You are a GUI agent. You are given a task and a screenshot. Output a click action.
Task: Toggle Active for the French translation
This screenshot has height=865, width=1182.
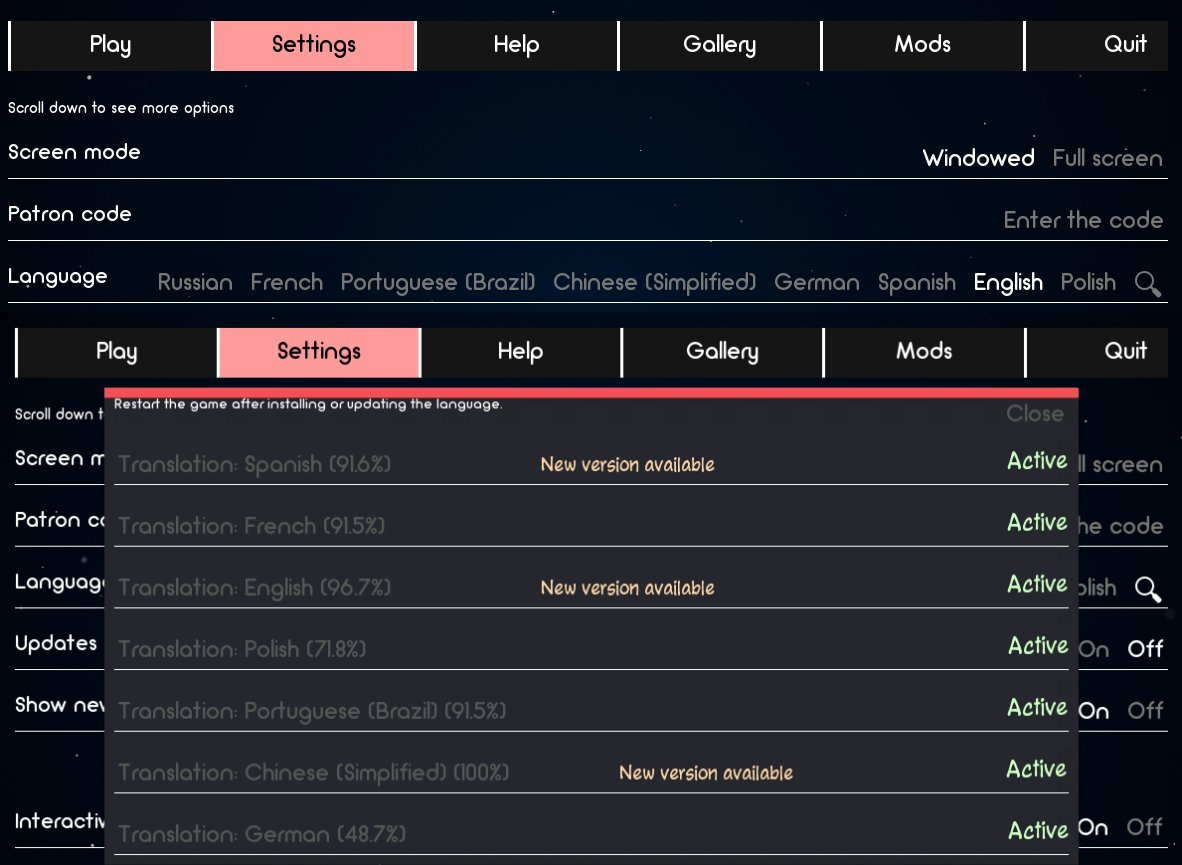pyautogui.click(x=1037, y=523)
